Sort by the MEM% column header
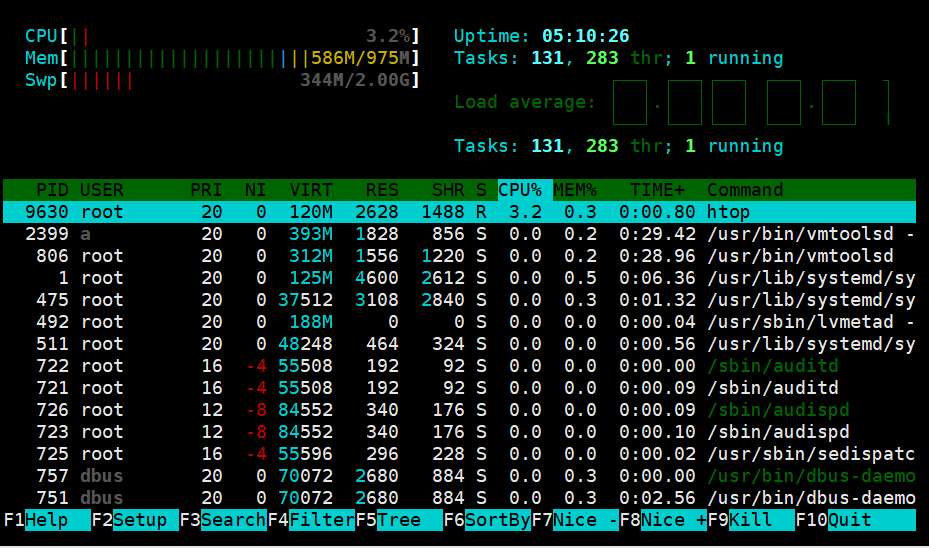 pyautogui.click(x=575, y=190)
